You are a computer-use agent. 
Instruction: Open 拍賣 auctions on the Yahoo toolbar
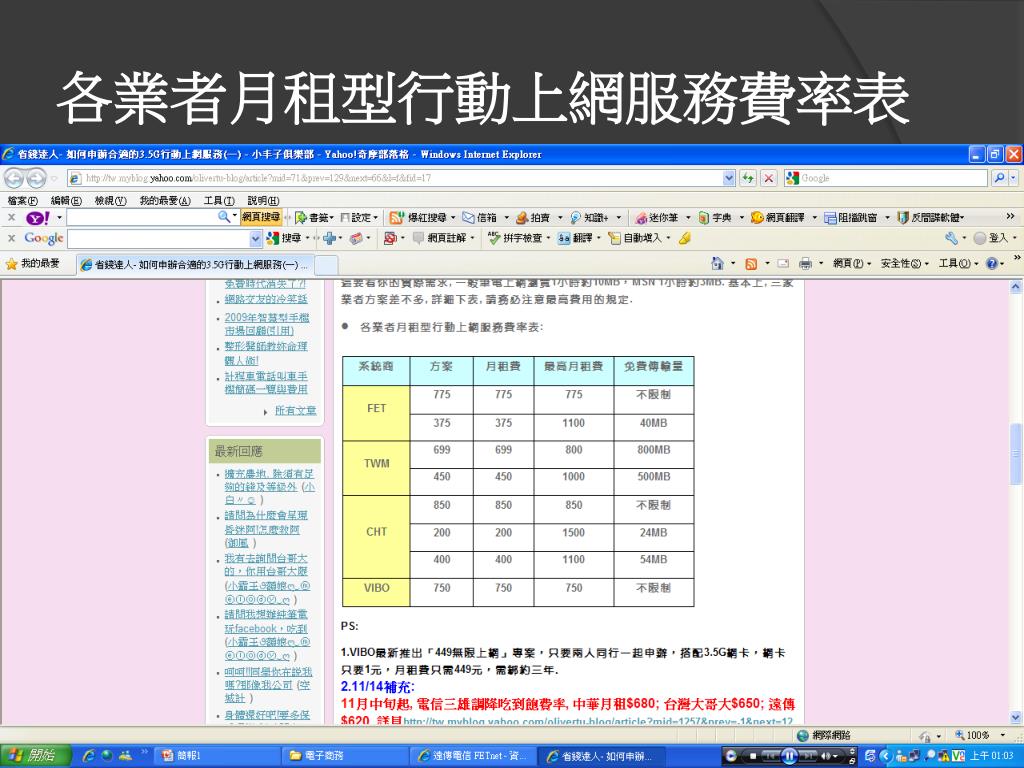[534, 217]
